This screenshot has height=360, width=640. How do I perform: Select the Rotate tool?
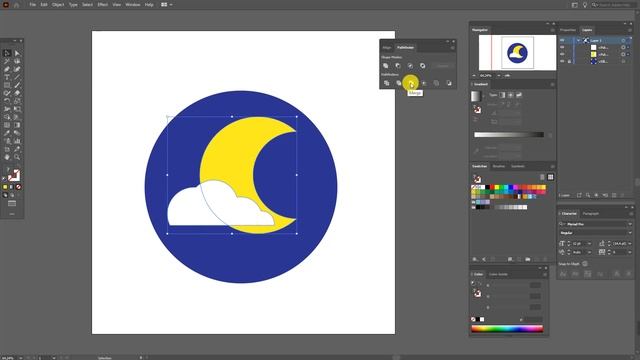(7, 101)
